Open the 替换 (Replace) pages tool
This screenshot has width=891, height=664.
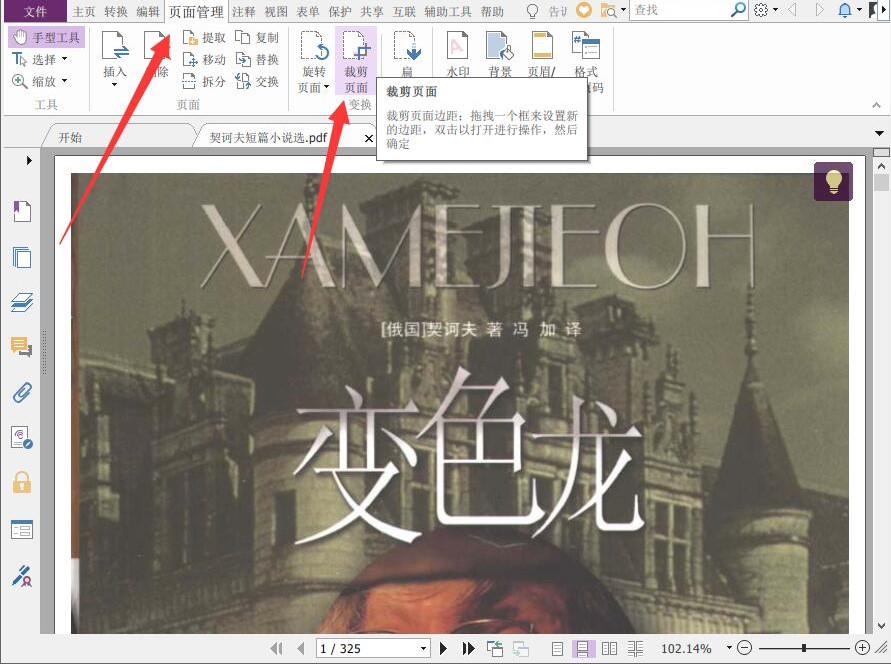(264, 59)
